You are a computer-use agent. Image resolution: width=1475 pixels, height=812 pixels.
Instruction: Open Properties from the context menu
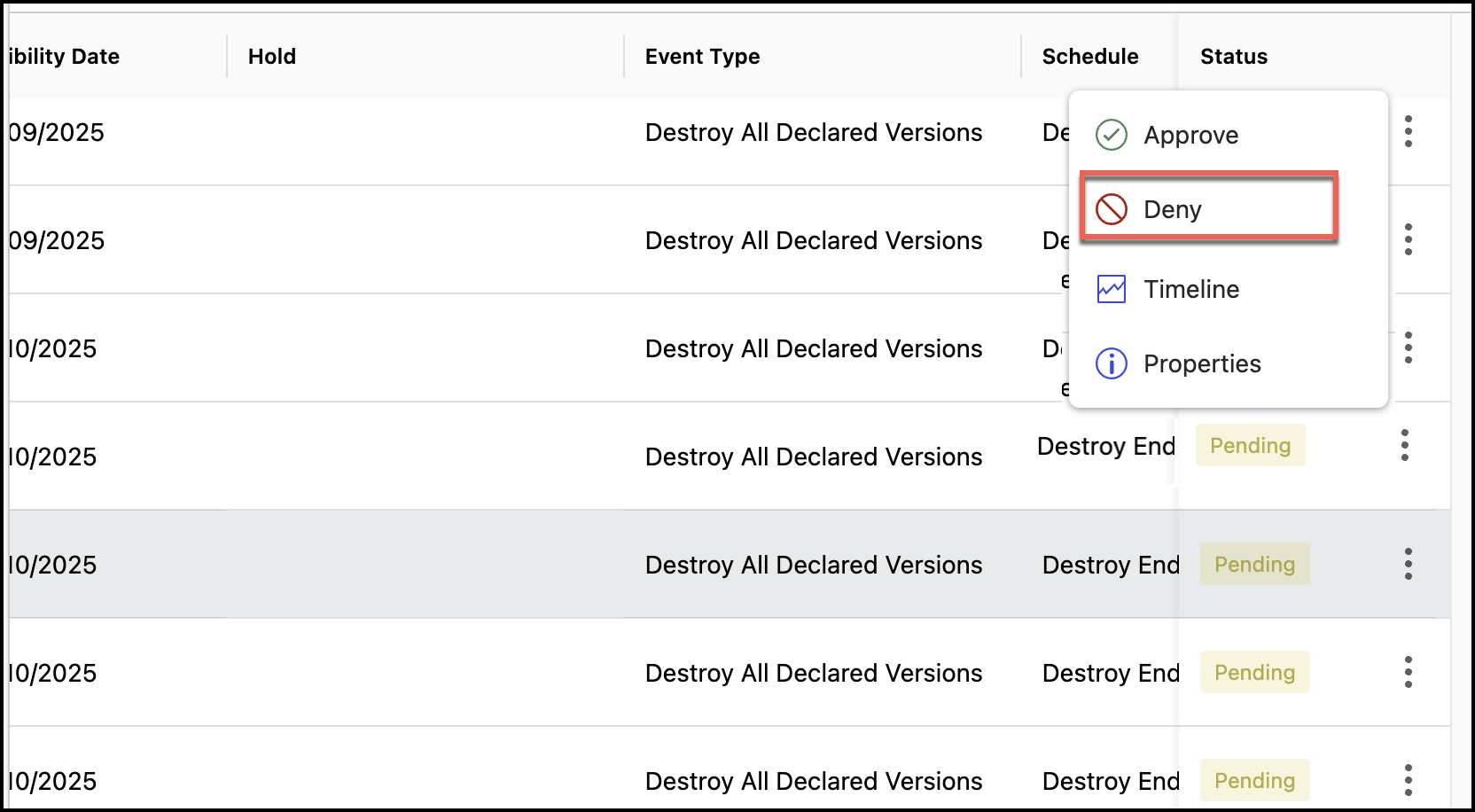pos(1201,363)
